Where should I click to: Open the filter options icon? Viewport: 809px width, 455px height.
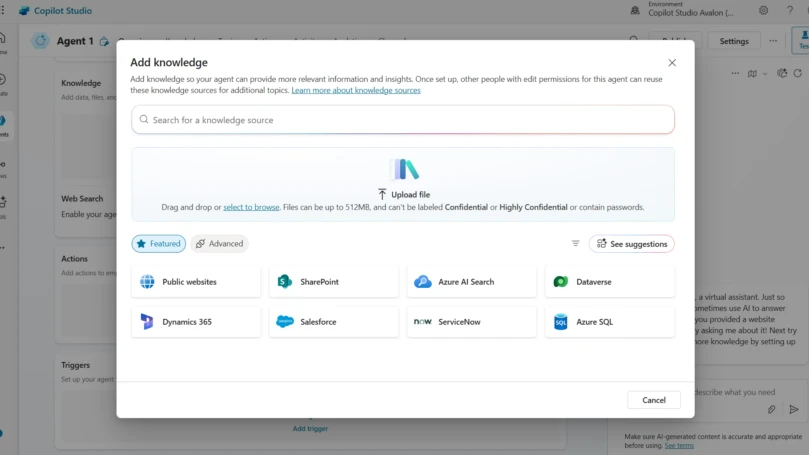pos(575,244)
